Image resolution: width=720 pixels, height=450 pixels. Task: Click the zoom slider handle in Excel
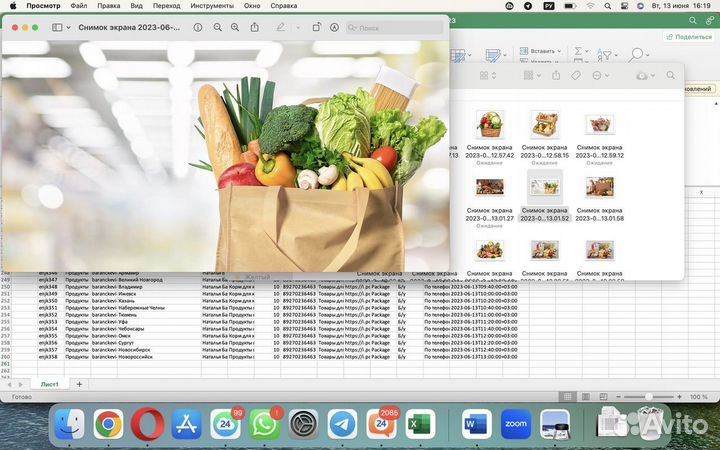click(x=648, y=397)
